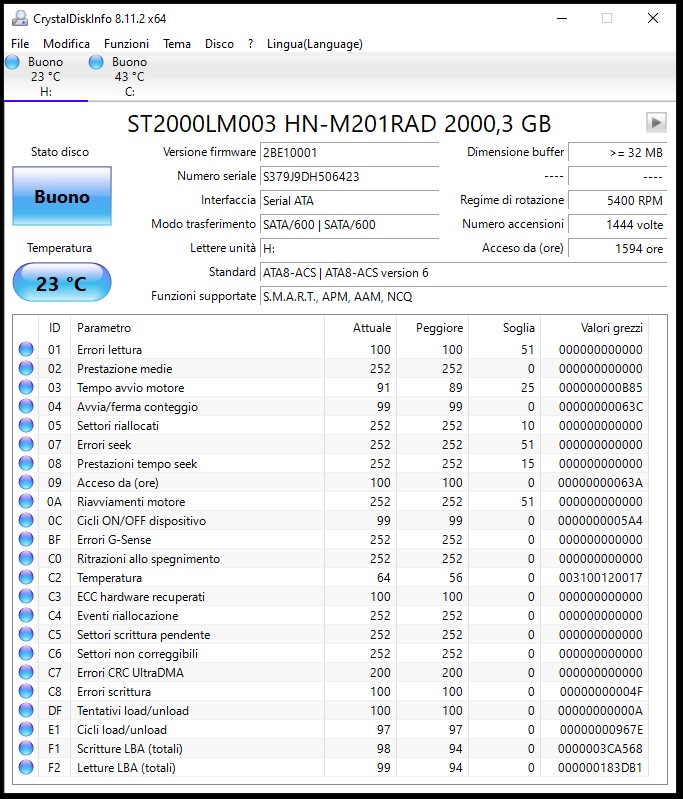683x799 pixels.
Task: Open the Lingua(Language) menu
Action: [314, 44]
